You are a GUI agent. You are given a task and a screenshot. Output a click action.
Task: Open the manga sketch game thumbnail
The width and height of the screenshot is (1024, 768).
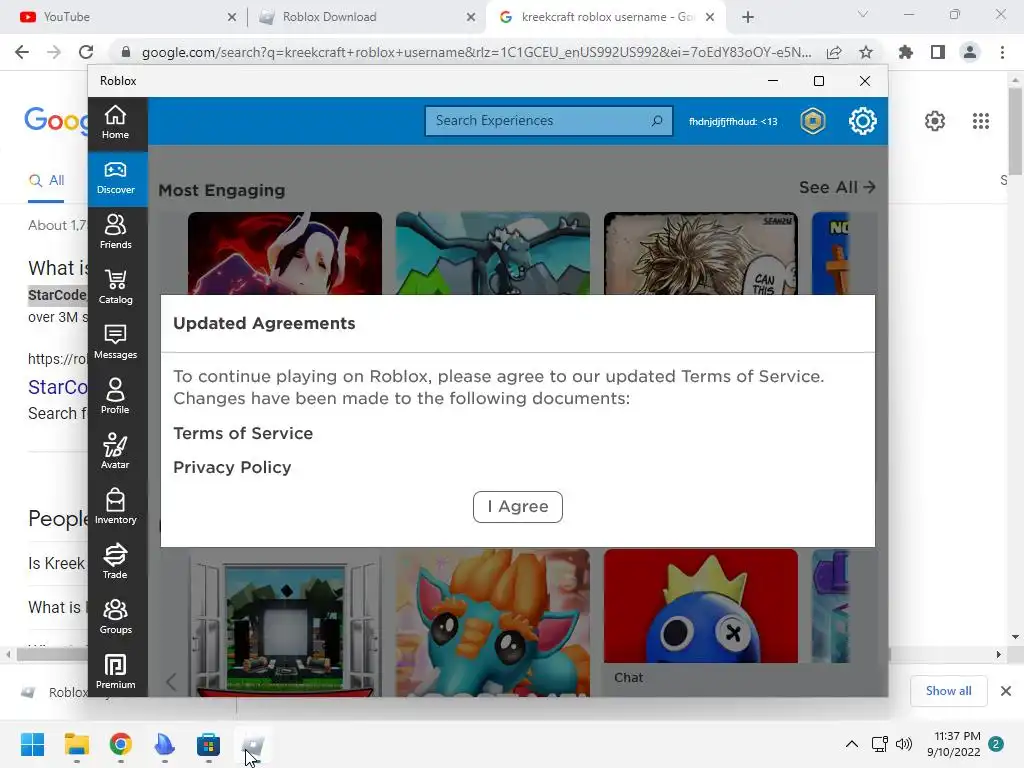tap(701, 253)
